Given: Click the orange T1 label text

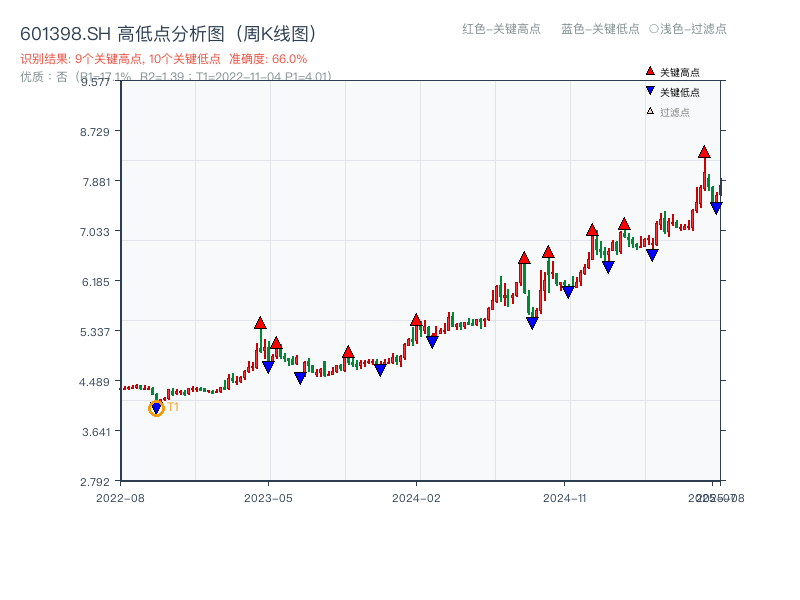Looking at the screenshot, I should click(x=173, y=407).
